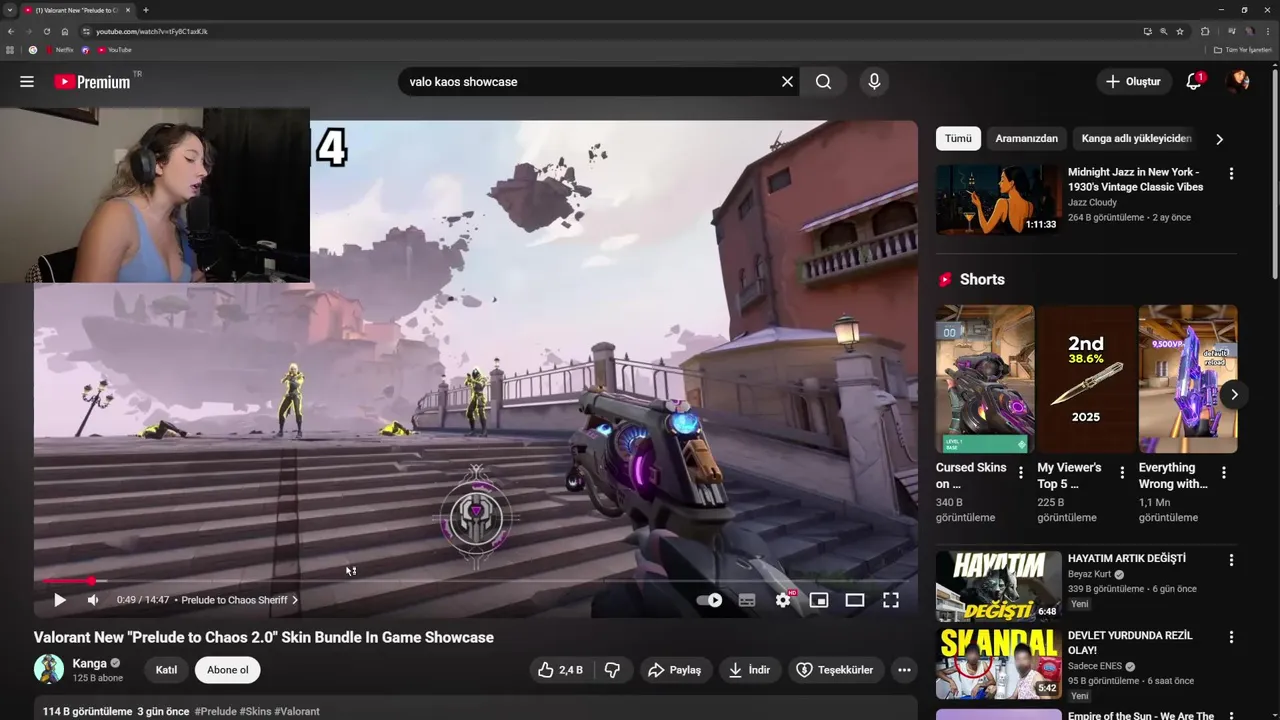The image size is (1280, 720).
Task: Play the video
Action: pos(59,600)
